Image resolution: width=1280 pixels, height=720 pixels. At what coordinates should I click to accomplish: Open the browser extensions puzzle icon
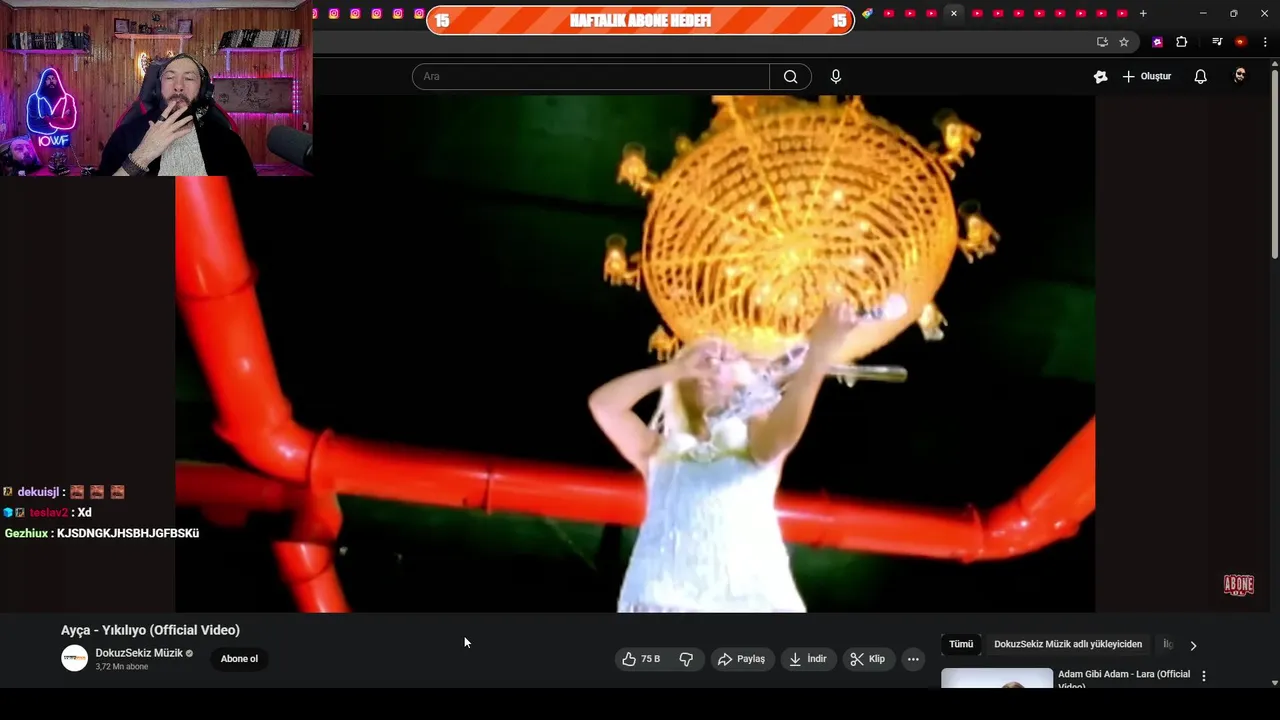point(1182,42)
